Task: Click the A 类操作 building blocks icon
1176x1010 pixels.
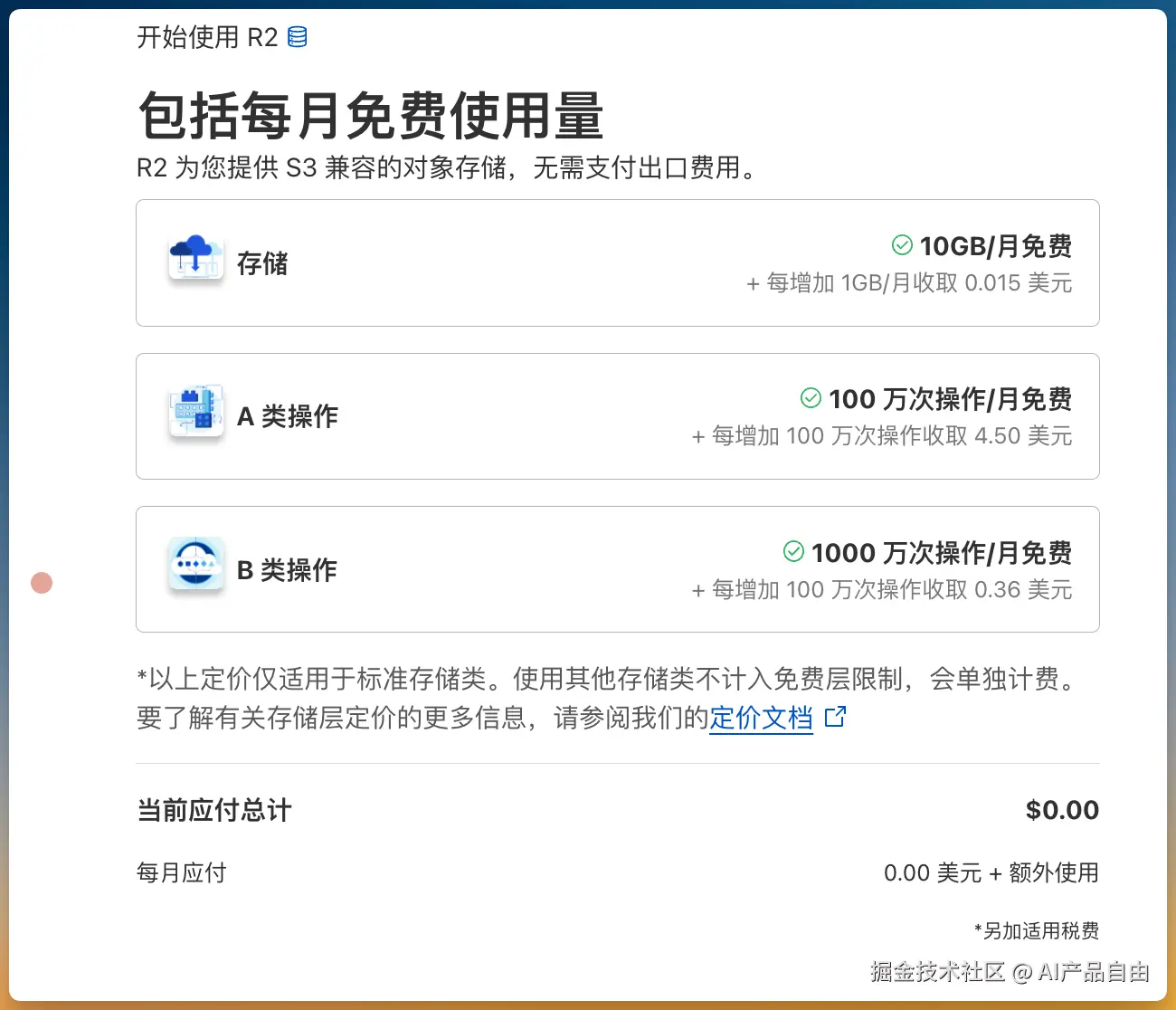Action: (196, 412)
